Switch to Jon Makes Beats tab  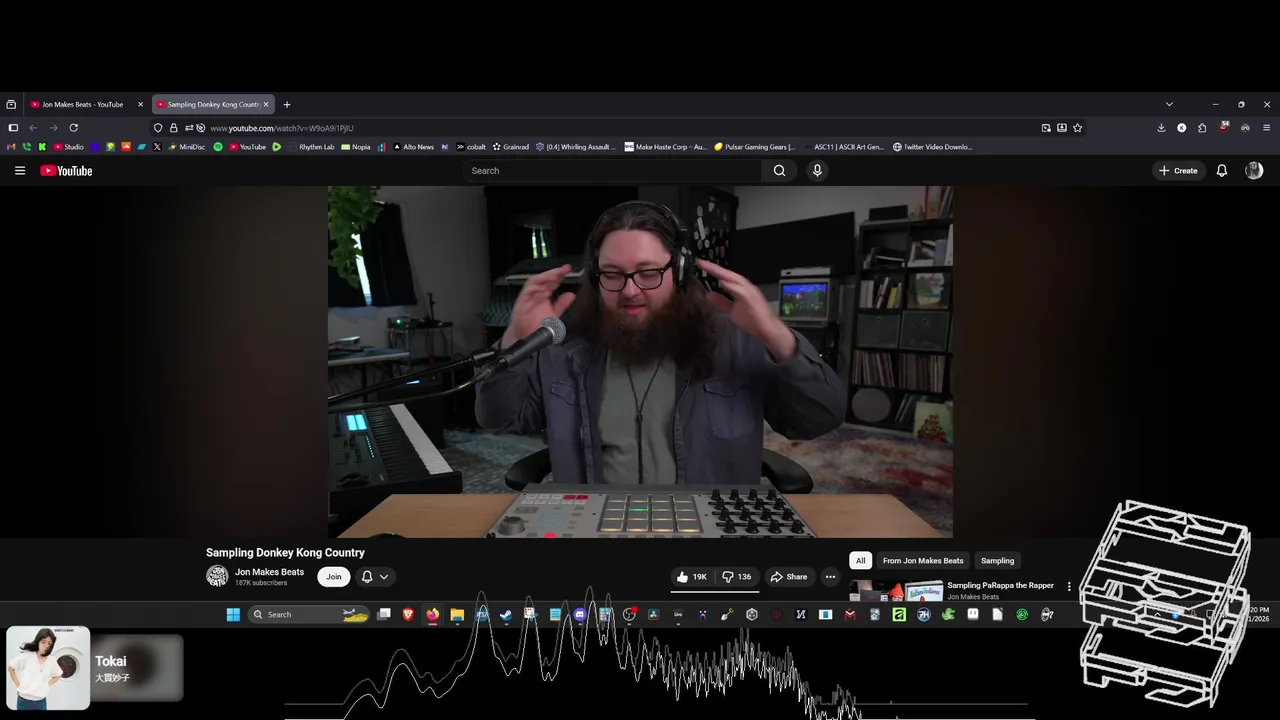pos(82,104)
